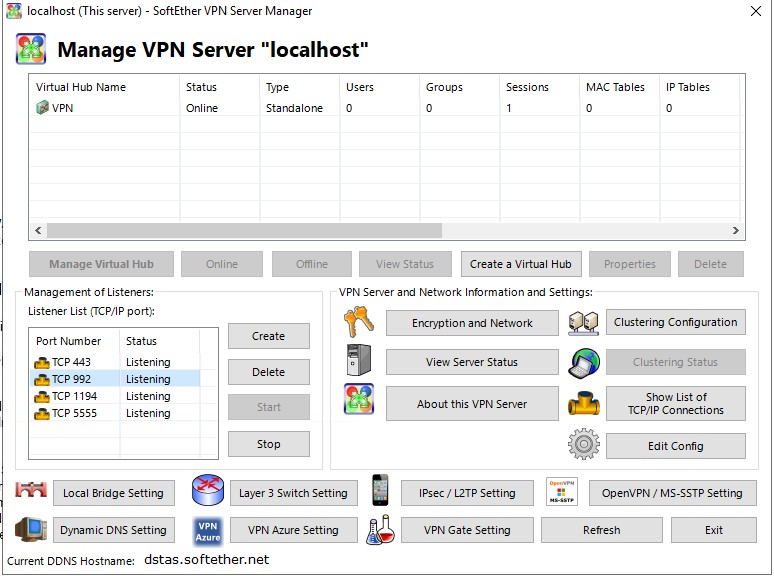Click the gear icon beside Edit Config
Screen dimensions: 774x576
tap(583, 445)
